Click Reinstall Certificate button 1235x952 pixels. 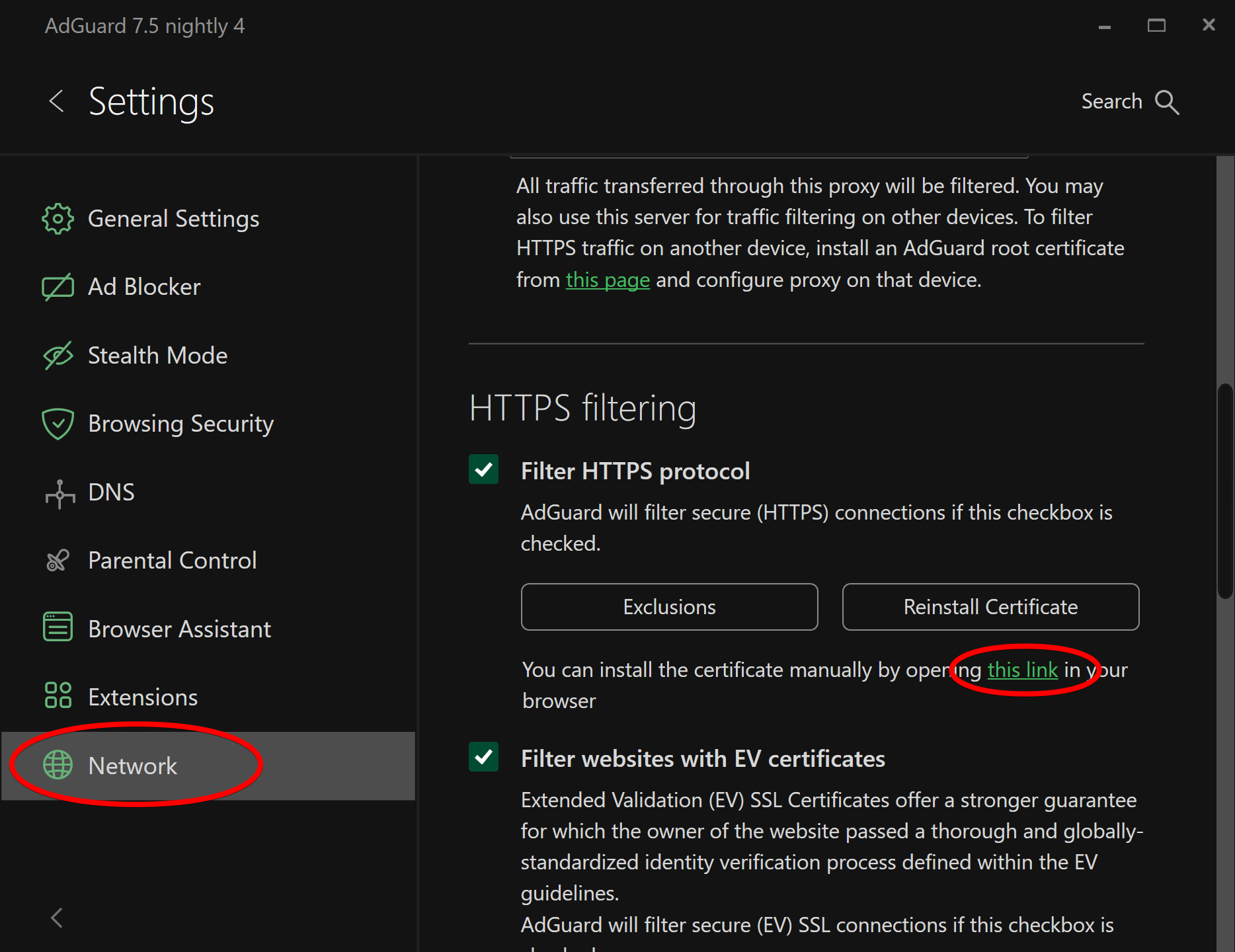pyautogui.click(x=990, y=607)
